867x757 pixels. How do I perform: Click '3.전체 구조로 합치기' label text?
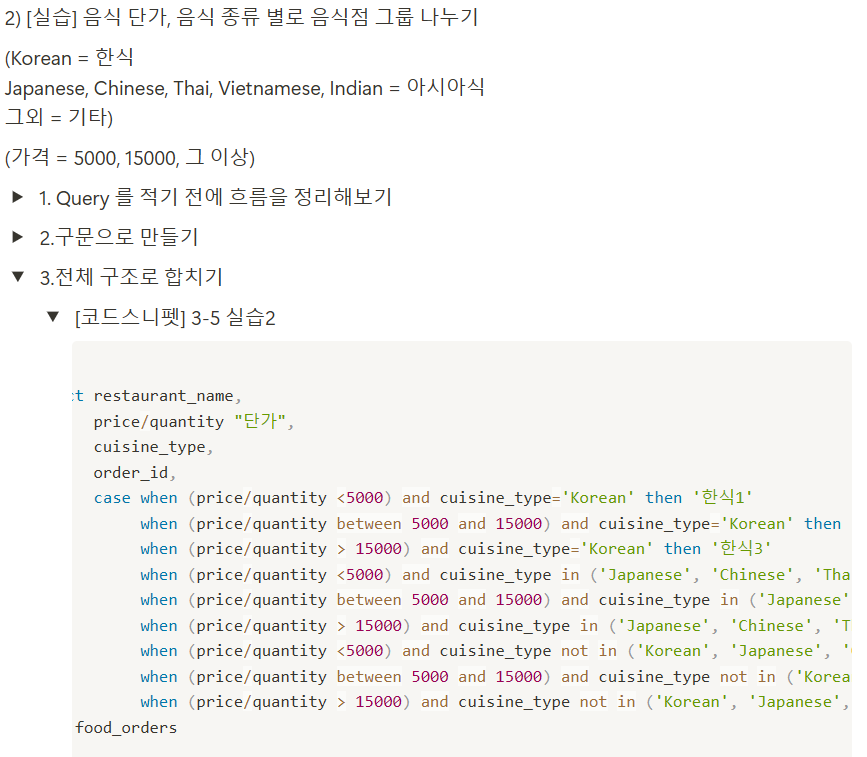click(x=131, y=277)
